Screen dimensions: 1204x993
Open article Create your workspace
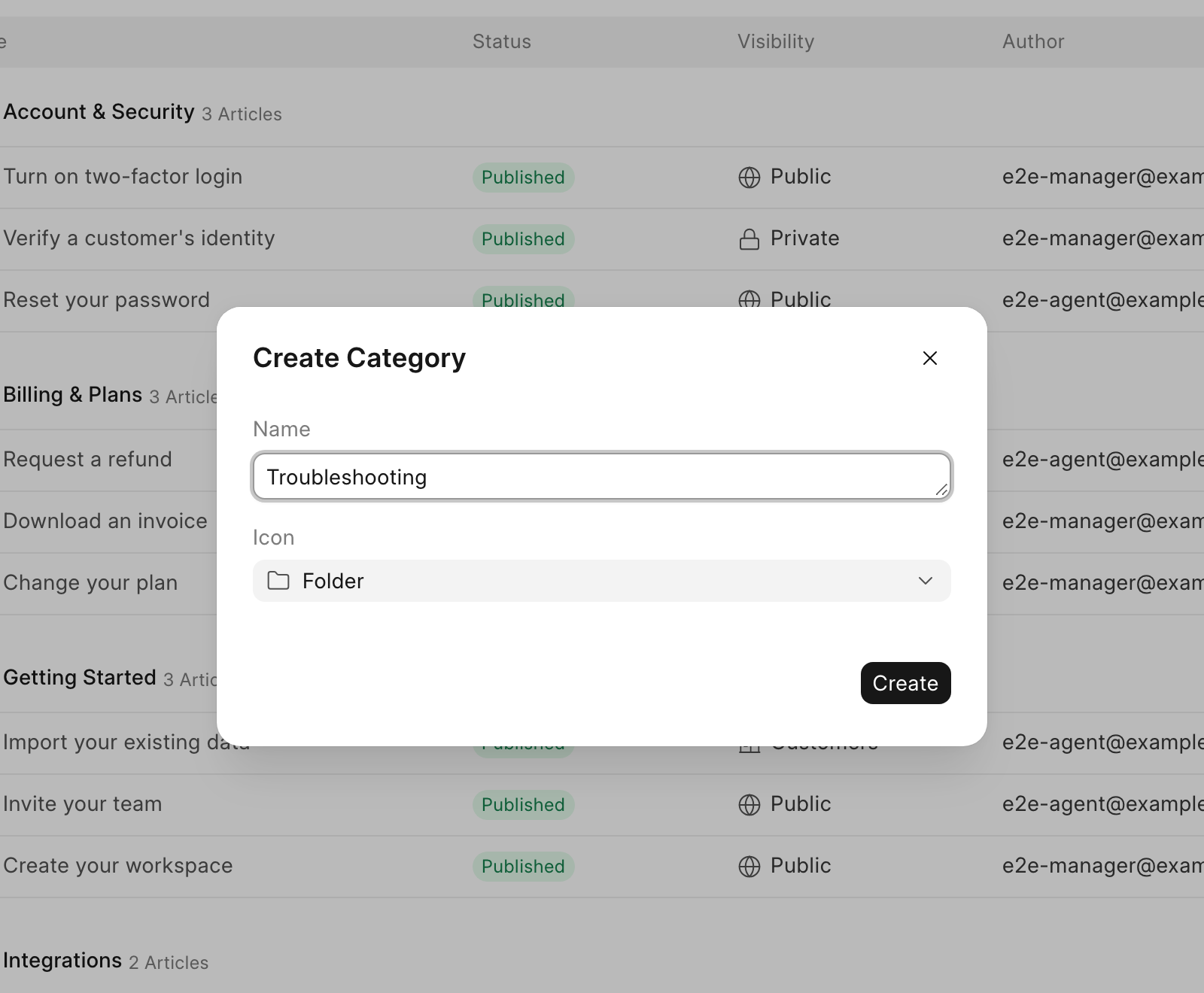pos(118,866)
